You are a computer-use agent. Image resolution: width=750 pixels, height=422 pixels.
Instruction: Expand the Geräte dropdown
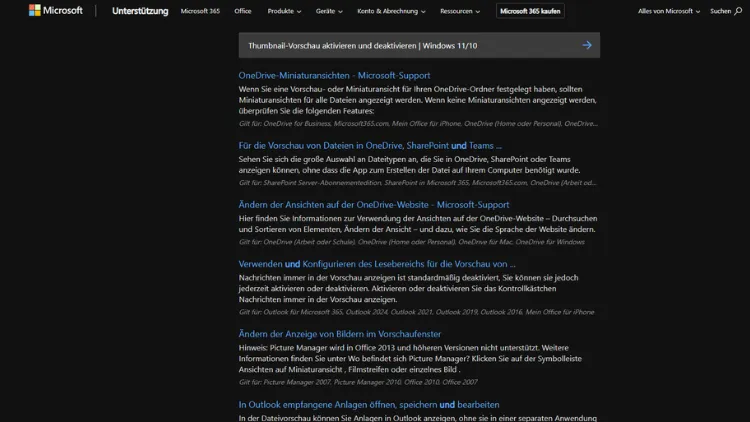pos(329,11)
